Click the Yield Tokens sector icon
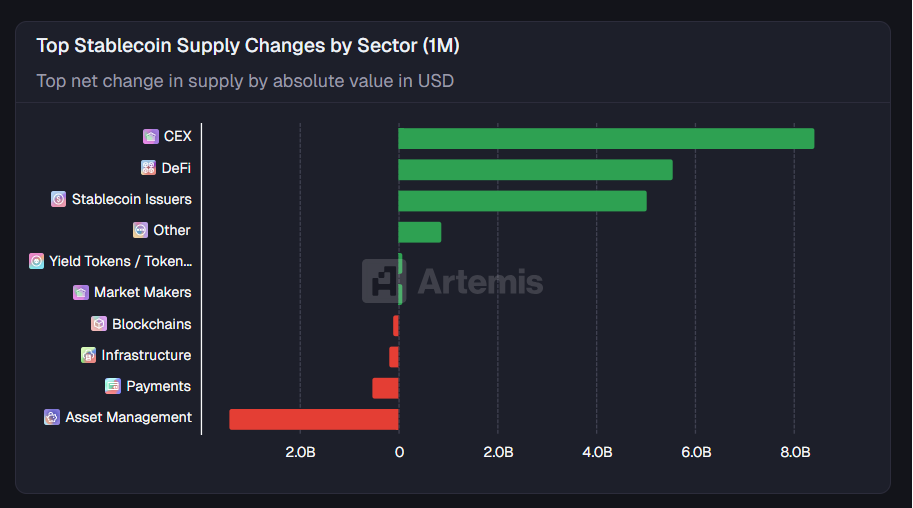The image size is (913, 508). click(x=37, y=261)
